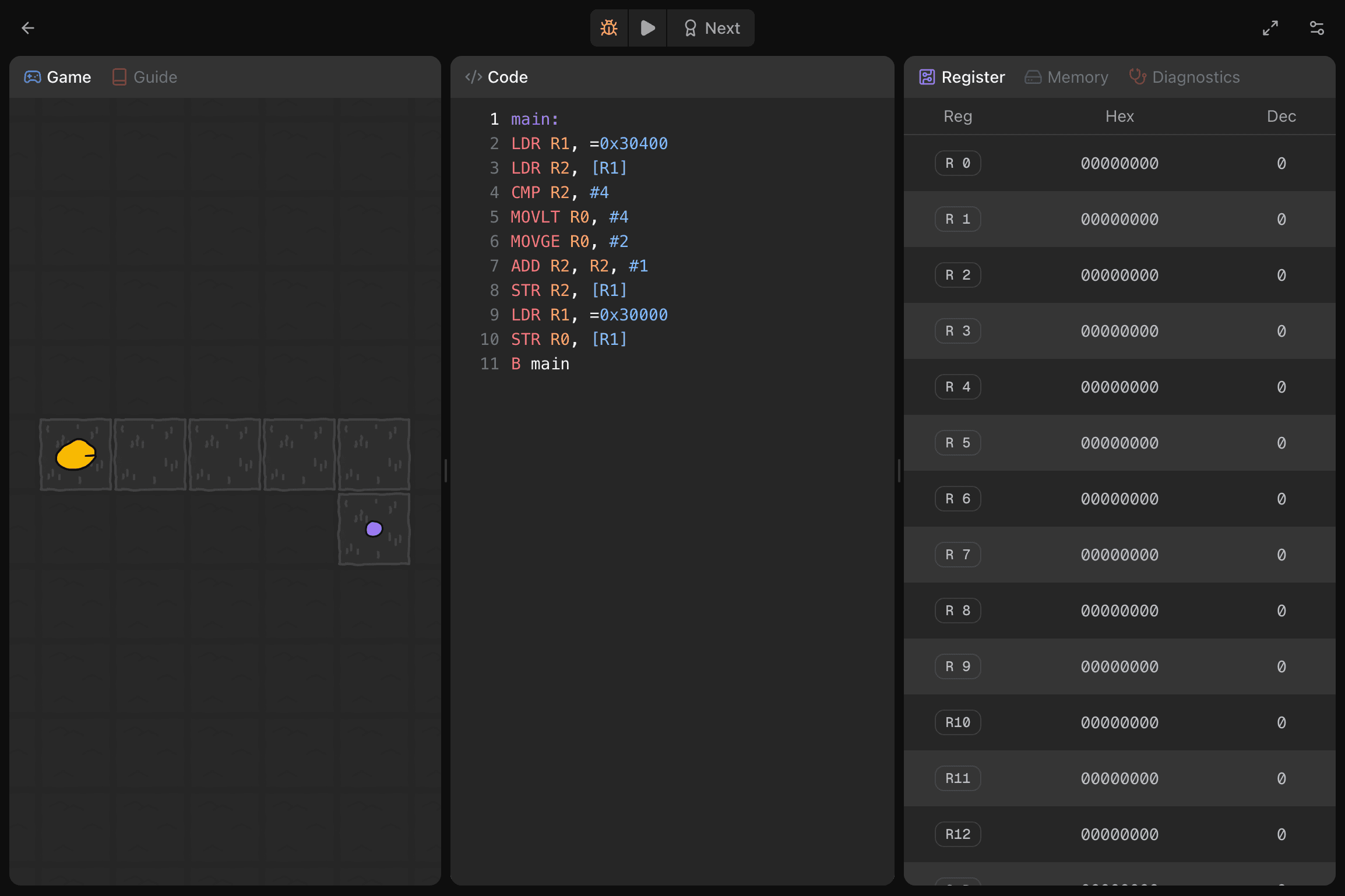Viewport: 1345px width, 896px height.
Task: Click the back arrow at top left
Action: coord(27,27)
